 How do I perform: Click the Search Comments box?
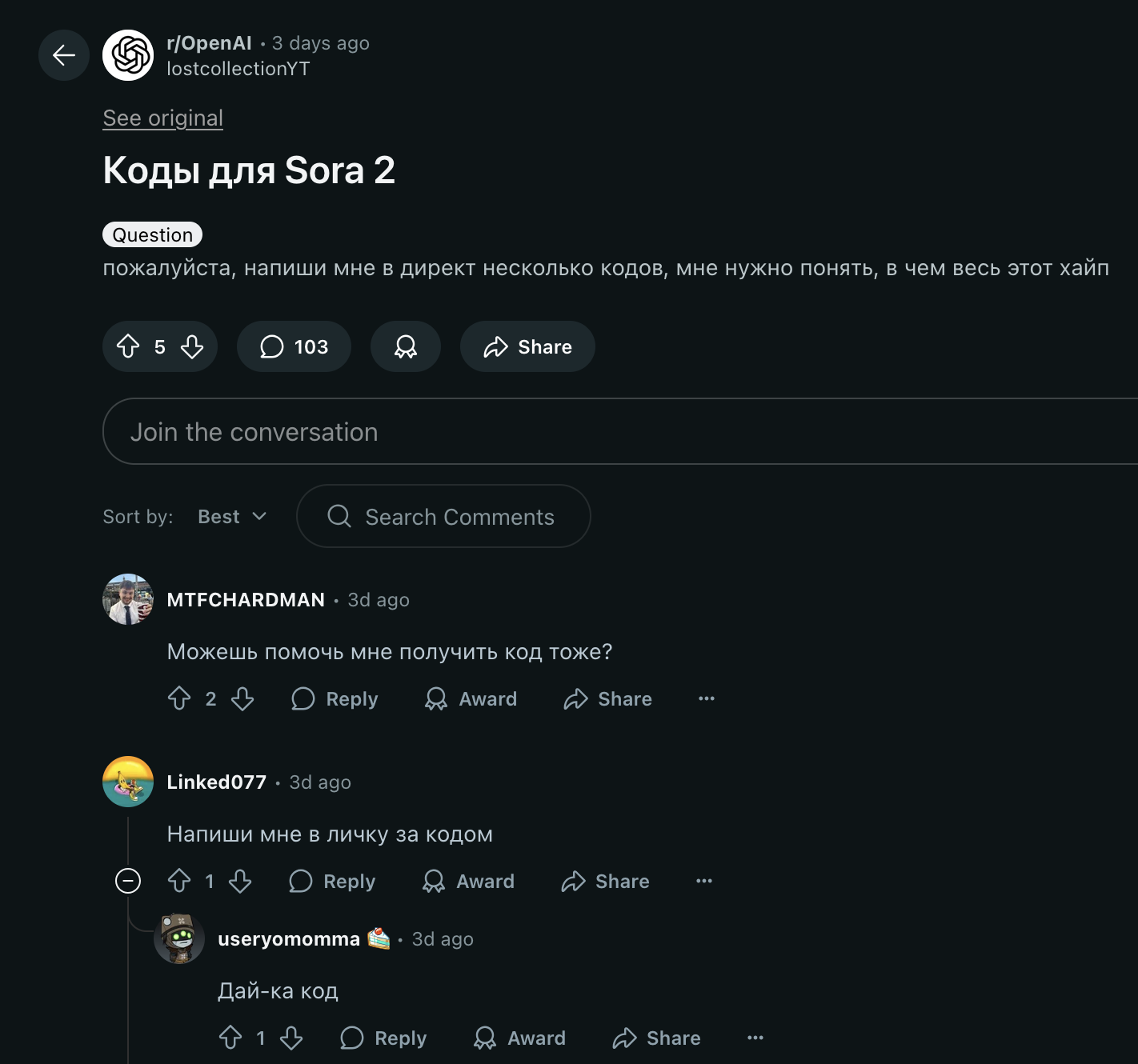[443, 517]
